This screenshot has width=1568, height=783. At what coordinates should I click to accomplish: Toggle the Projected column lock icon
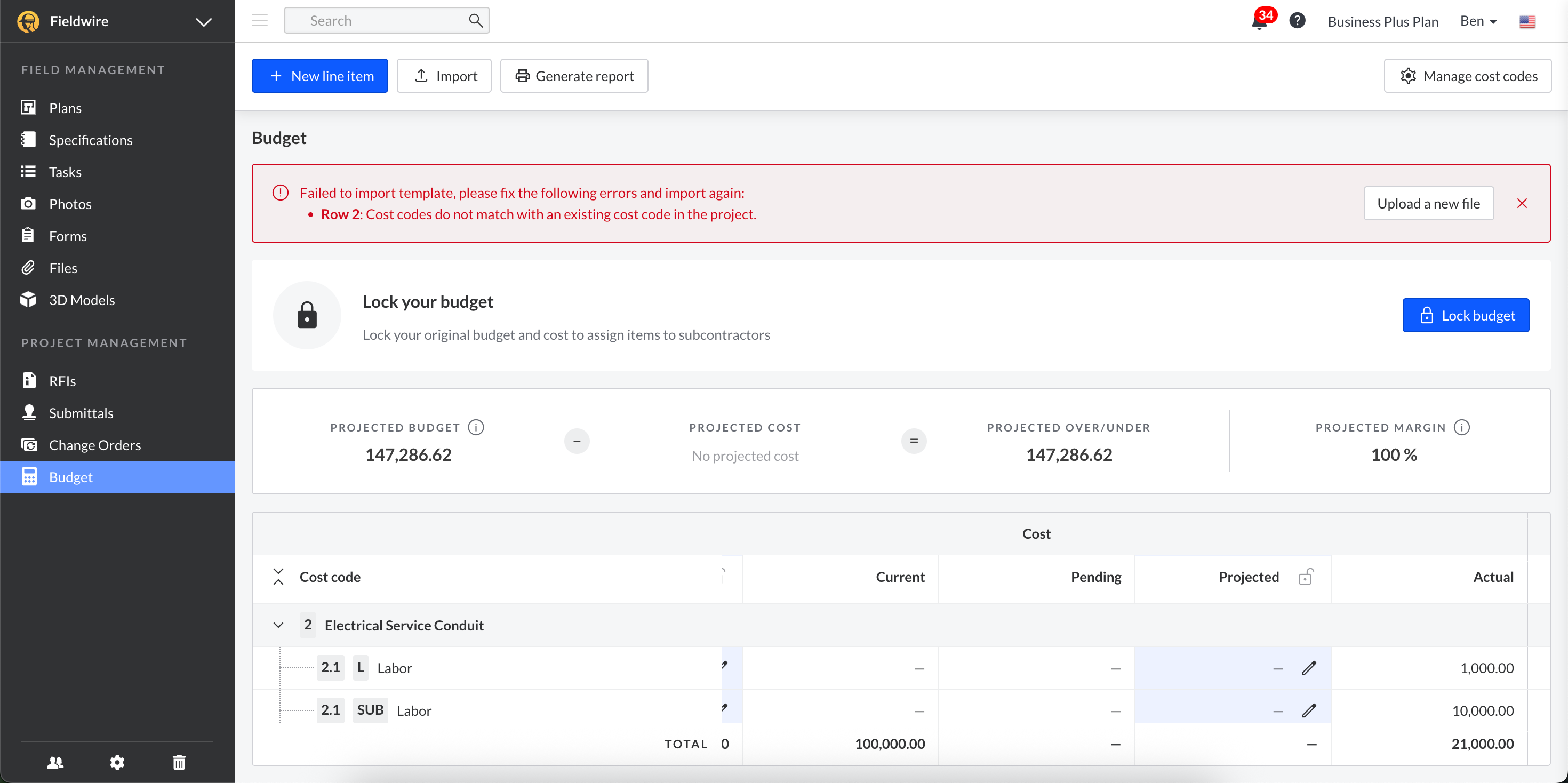coord(1306,577)
